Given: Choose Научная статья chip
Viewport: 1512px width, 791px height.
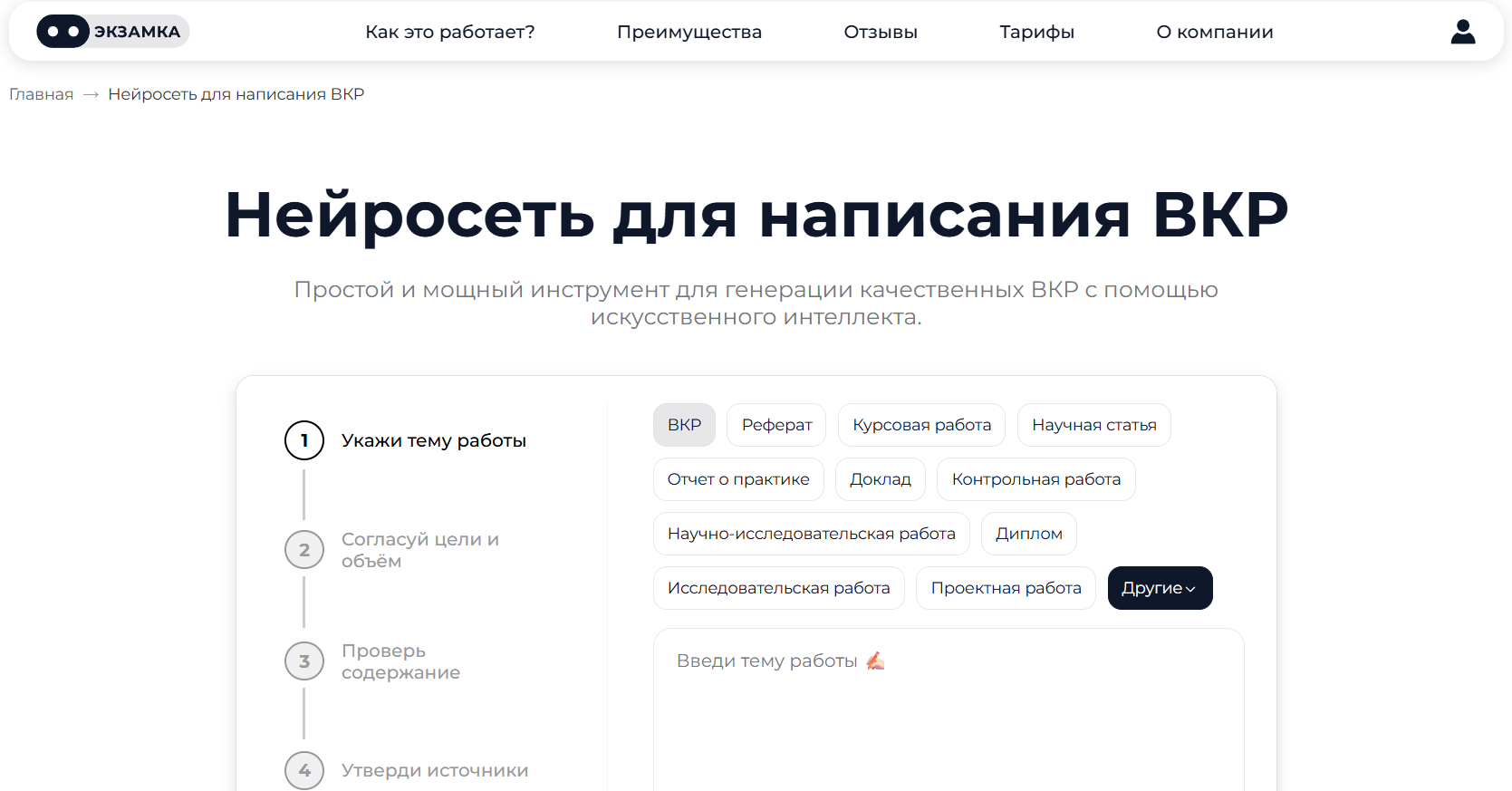Looking at the screenshot, I should tap(1093, 425).
